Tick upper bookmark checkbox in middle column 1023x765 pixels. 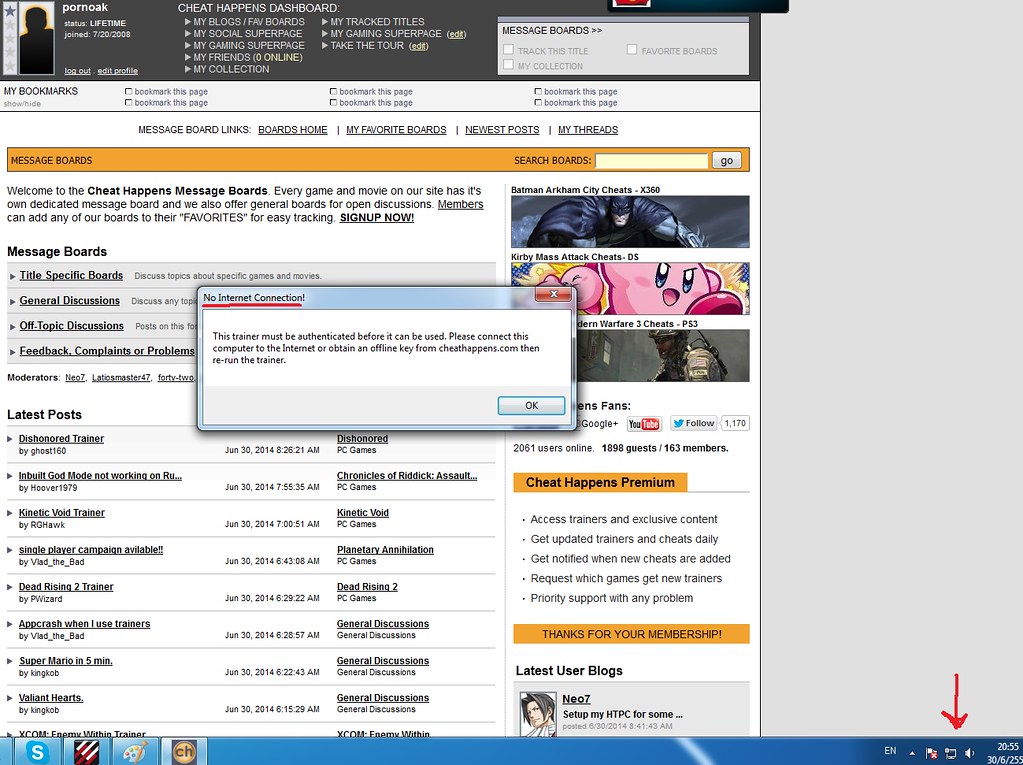[x=333, y=92]
